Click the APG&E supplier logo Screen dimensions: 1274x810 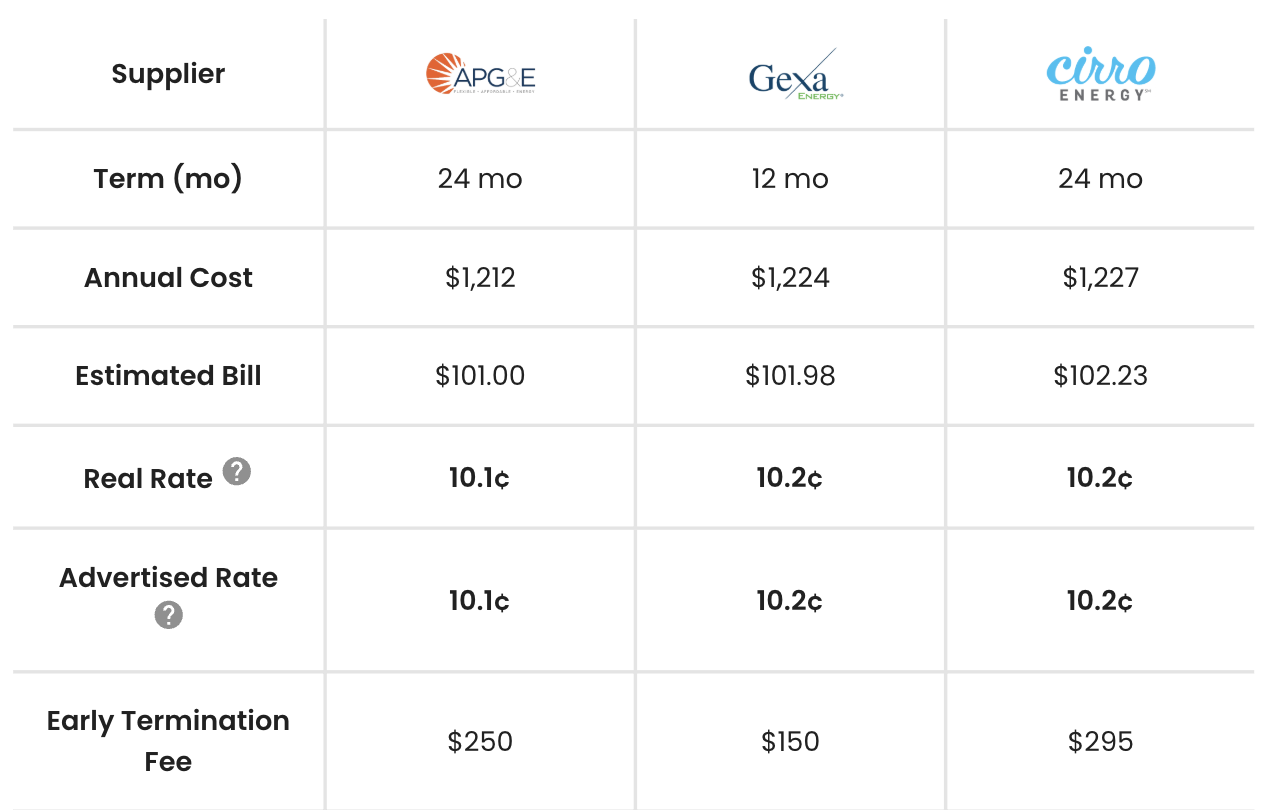click(x=480, y=74)
